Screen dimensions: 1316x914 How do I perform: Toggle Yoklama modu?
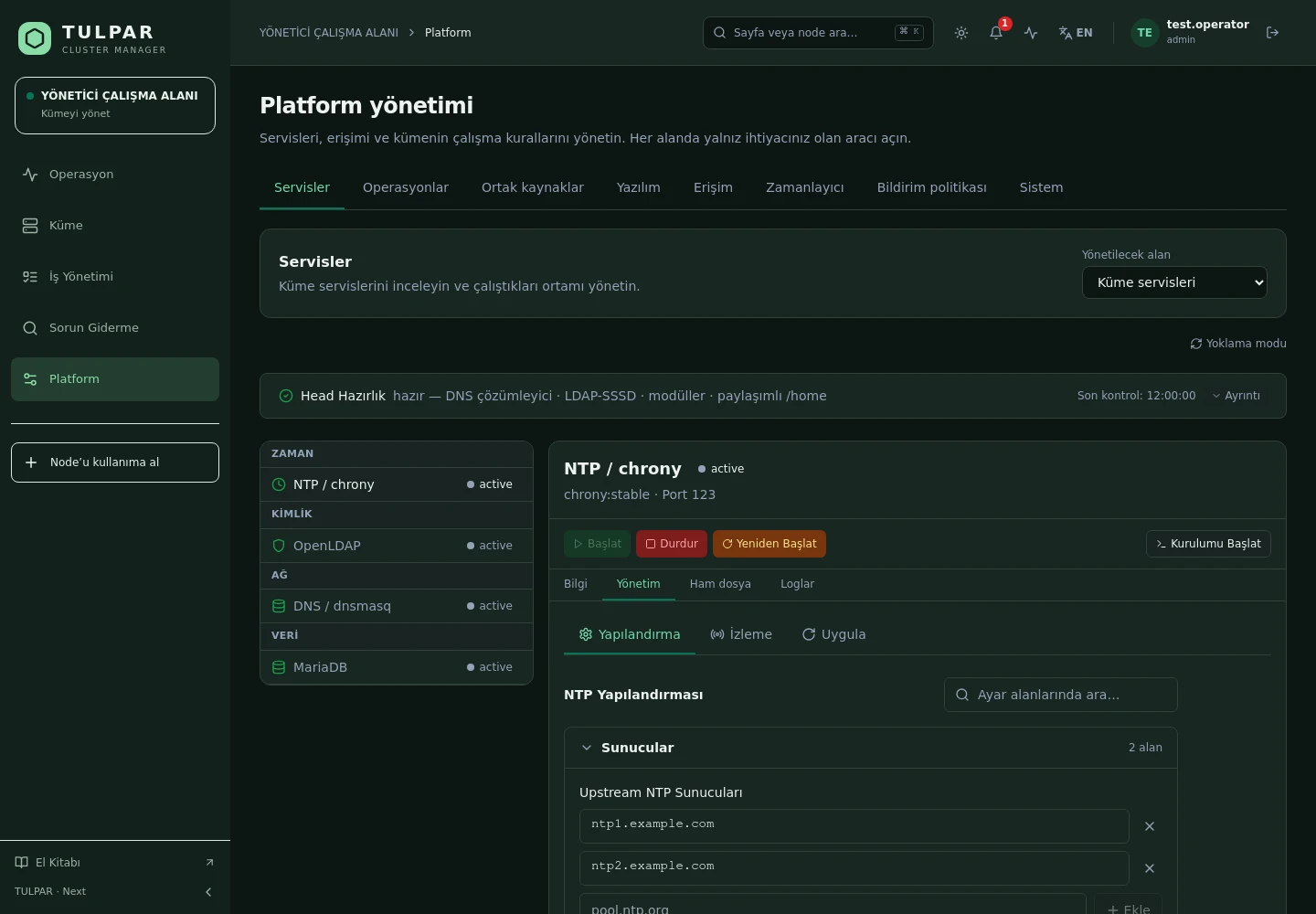[1238, 344]
